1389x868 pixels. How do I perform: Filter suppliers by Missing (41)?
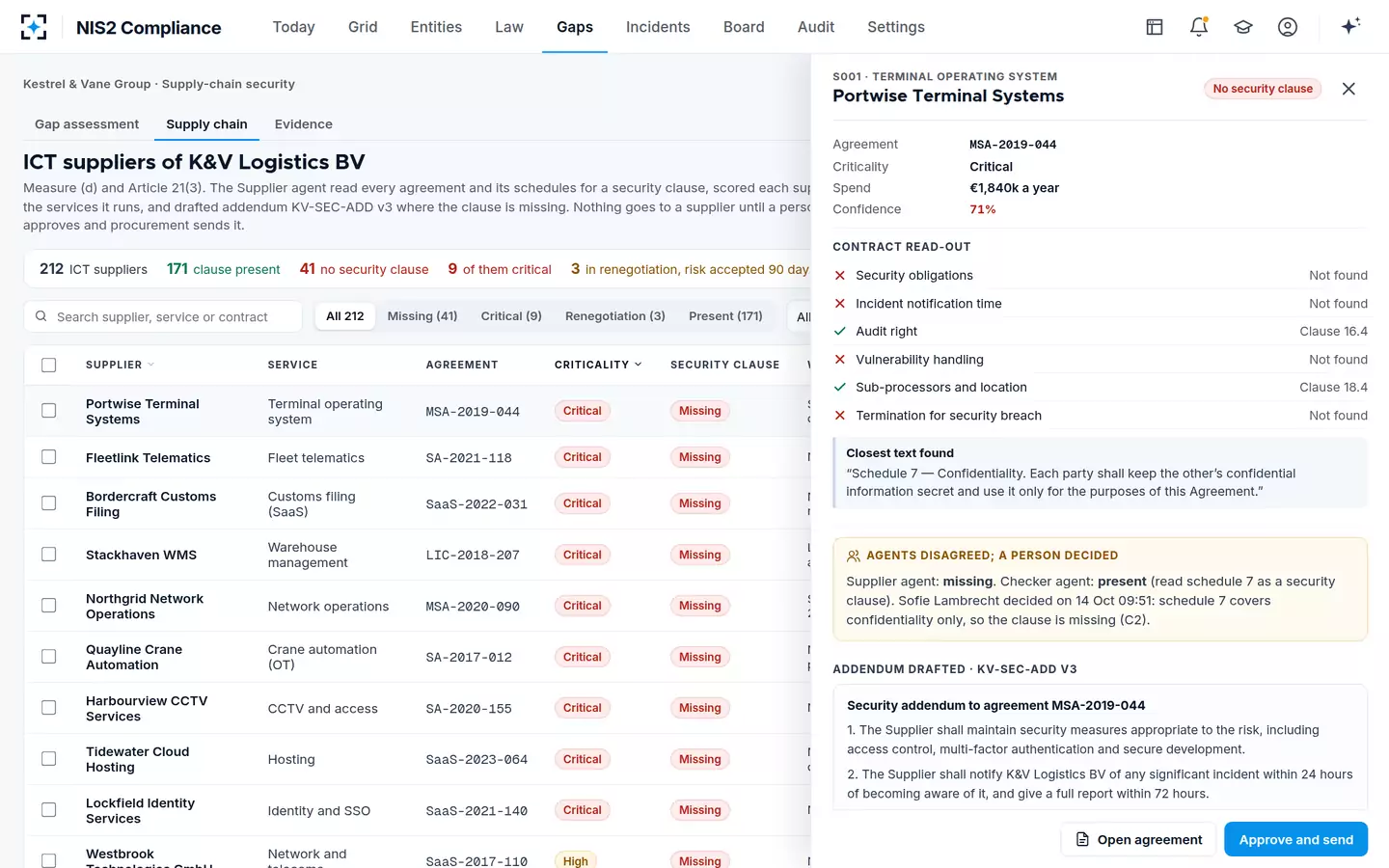pyautogui.click(x=422, y=316)
